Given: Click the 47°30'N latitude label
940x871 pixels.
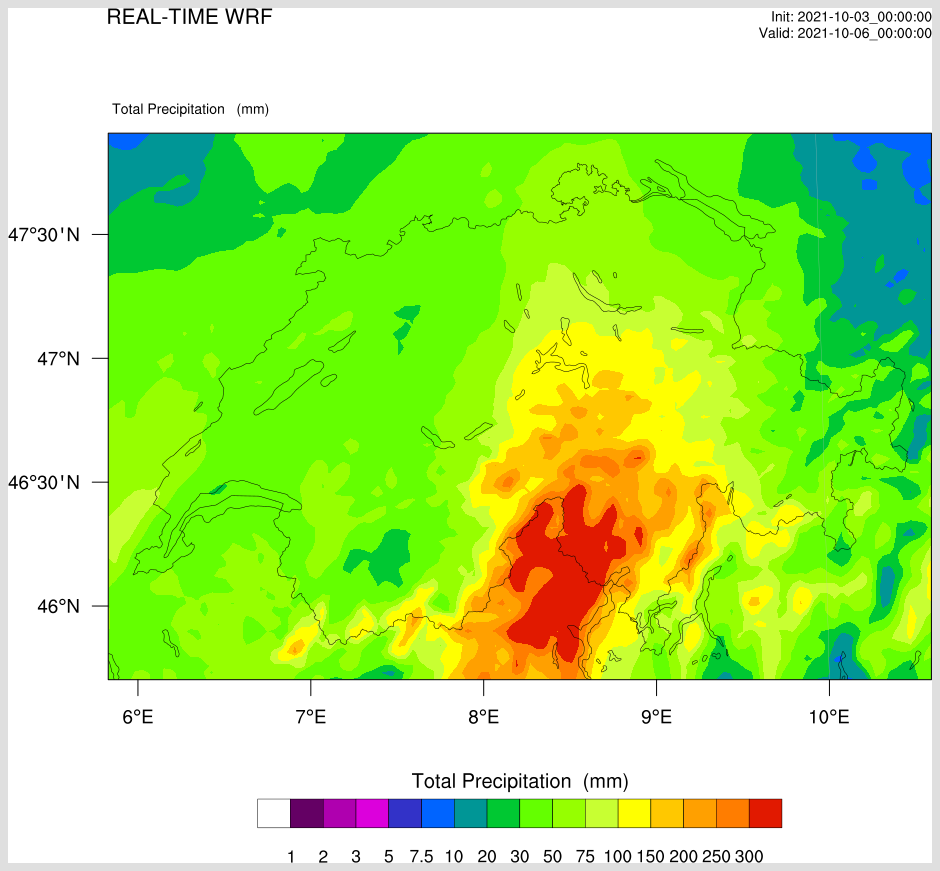Looking at the screenshot, I should point(44,234).
